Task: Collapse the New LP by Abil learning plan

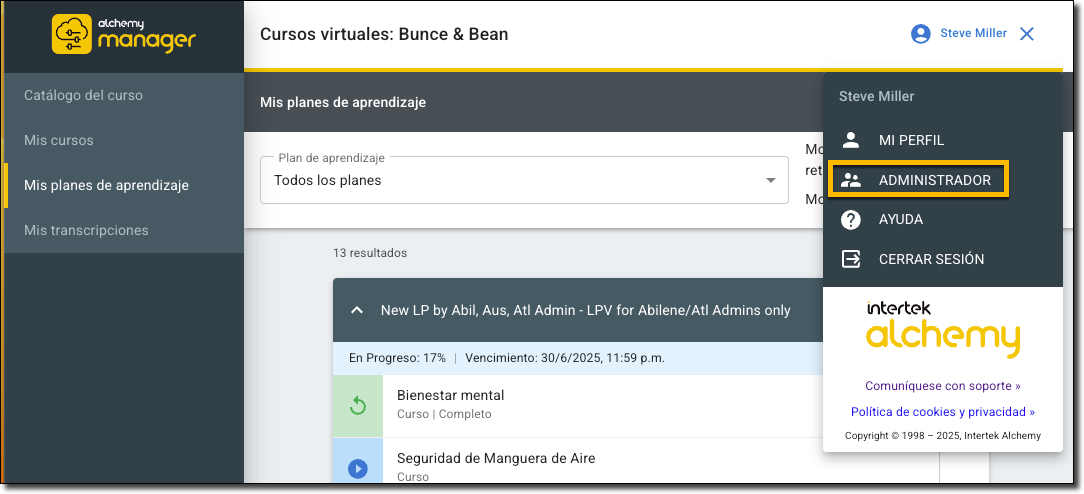Action: tap(357, 310)
